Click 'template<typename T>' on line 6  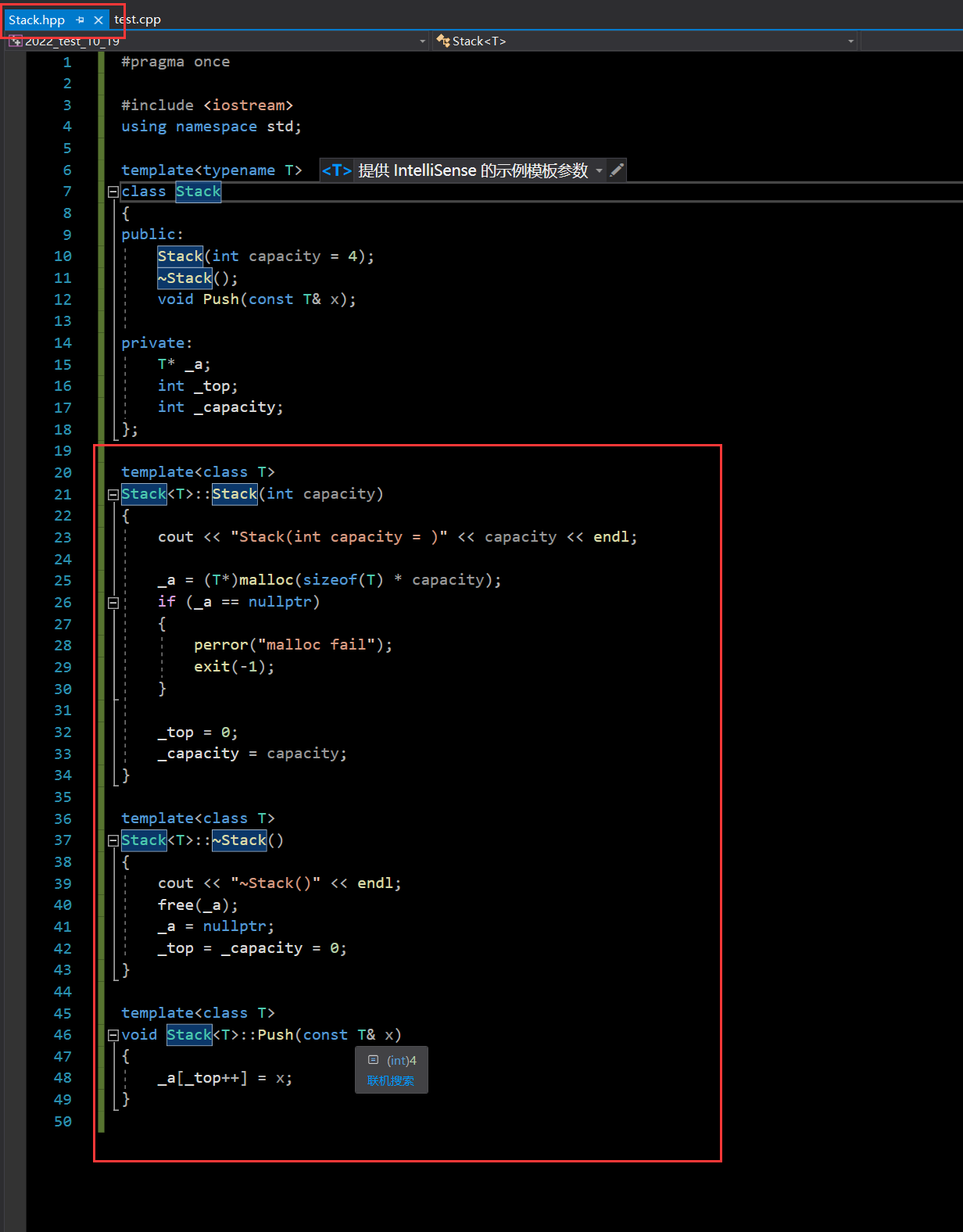point(212,170)
